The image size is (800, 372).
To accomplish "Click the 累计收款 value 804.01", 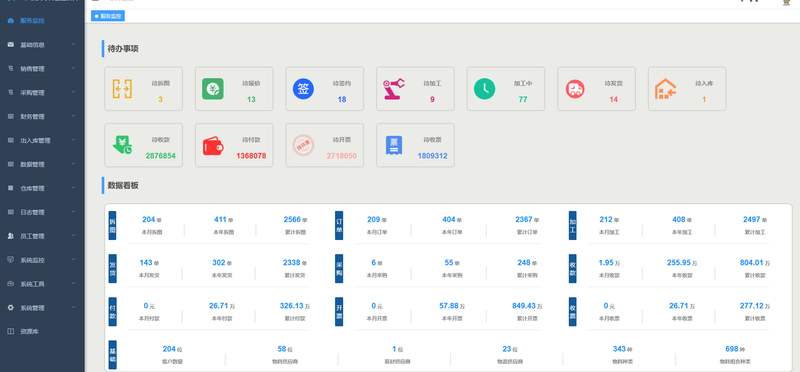I will point(752,263).
